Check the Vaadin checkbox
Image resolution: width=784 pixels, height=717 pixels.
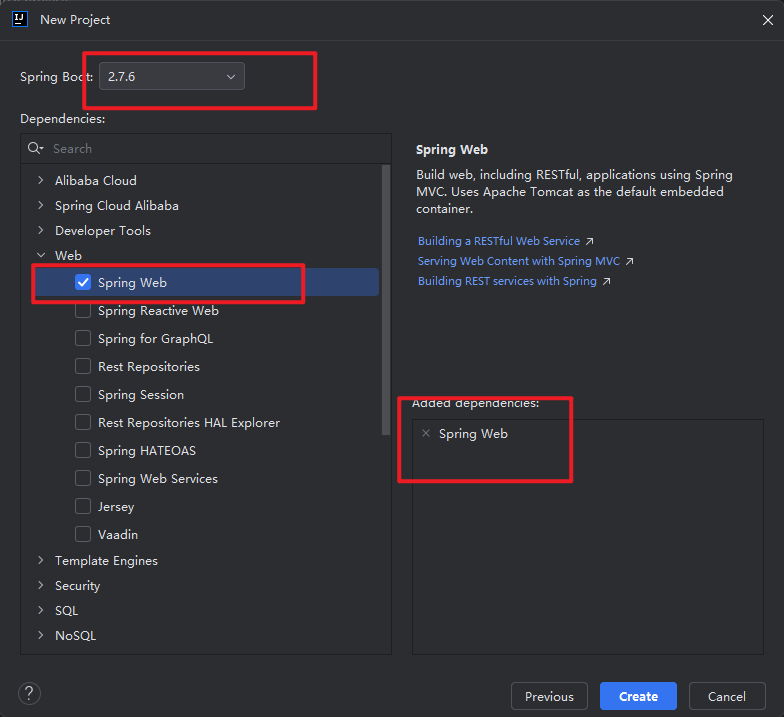point(83,534)
